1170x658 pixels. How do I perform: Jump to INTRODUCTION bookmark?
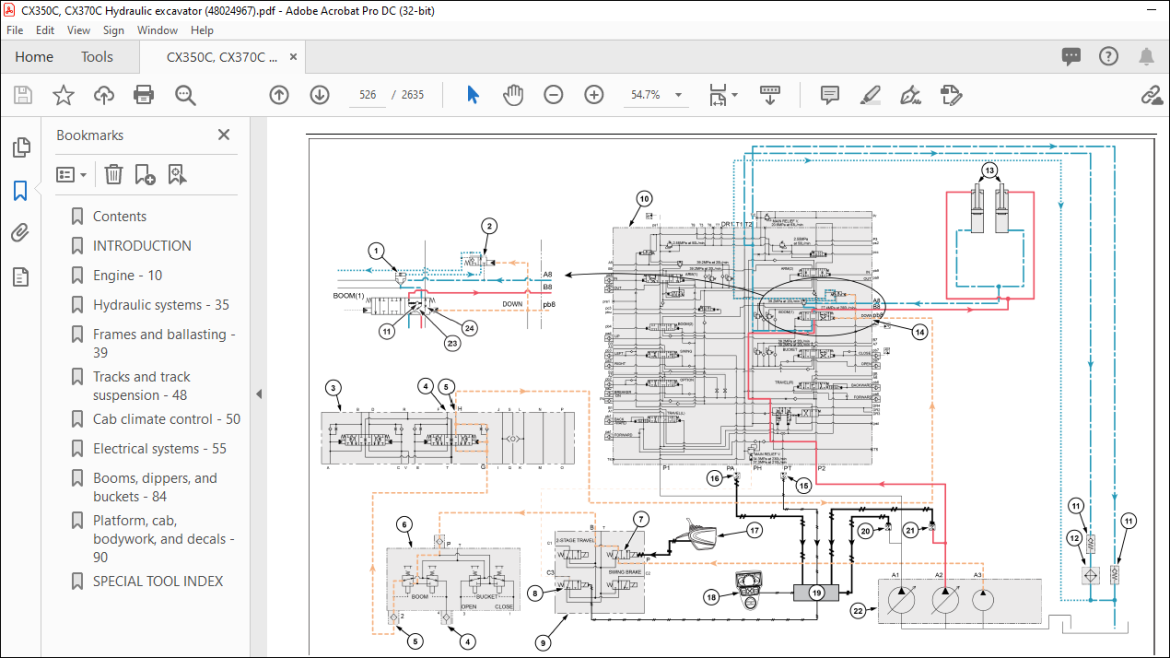tap(142, 245)
